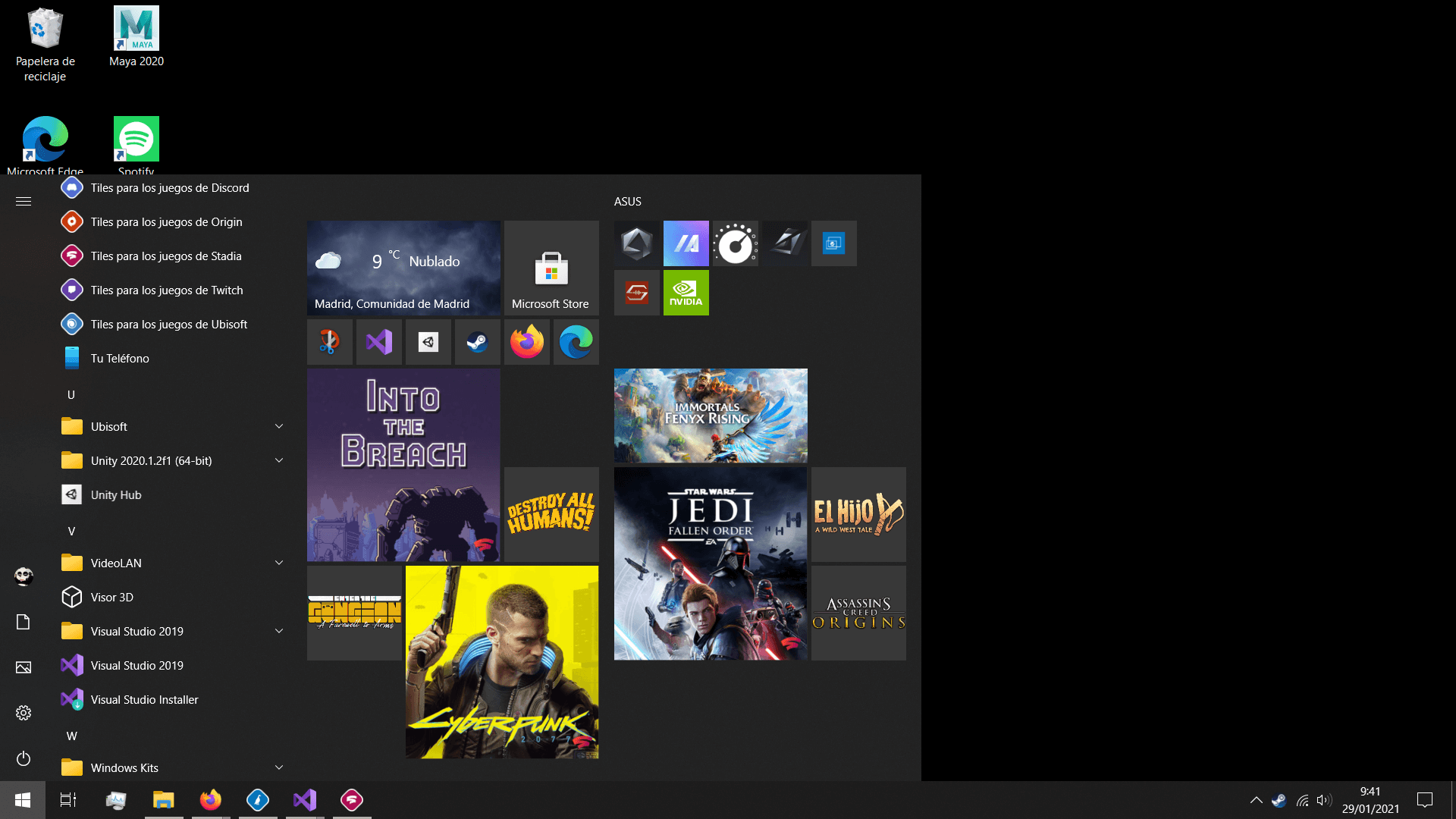Open the NVIDIA tile
1456x819 pixels.
point(686,293)
